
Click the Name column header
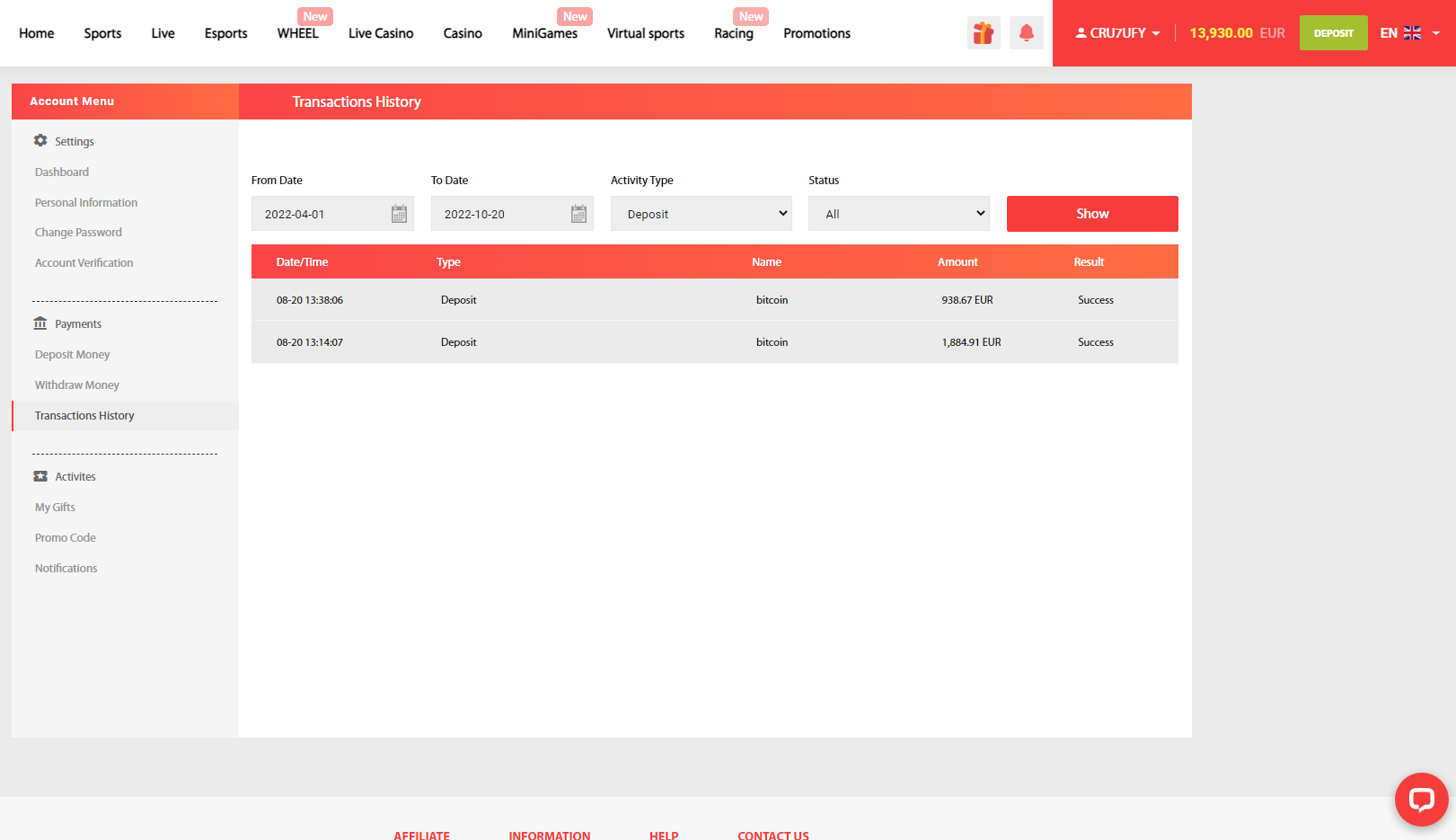pyautogui.click(x=766, y=261)
